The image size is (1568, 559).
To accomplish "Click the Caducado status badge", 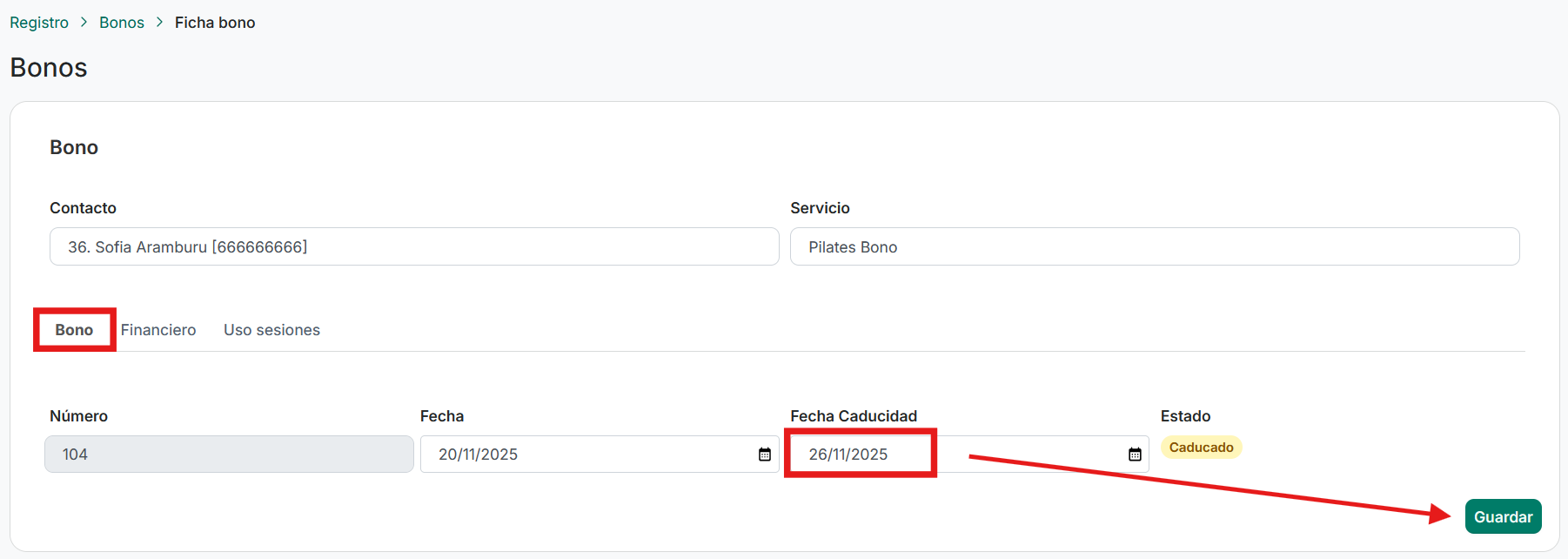I will (x=1201, y=448).
